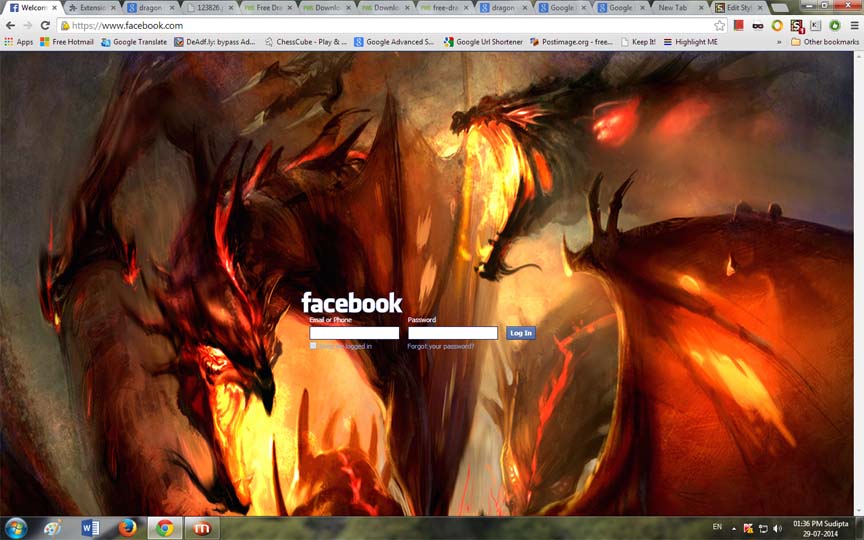This screenshot has height=540, width=864.
Task: Click the page vertical scrollbar
Action: pos(858,284)
